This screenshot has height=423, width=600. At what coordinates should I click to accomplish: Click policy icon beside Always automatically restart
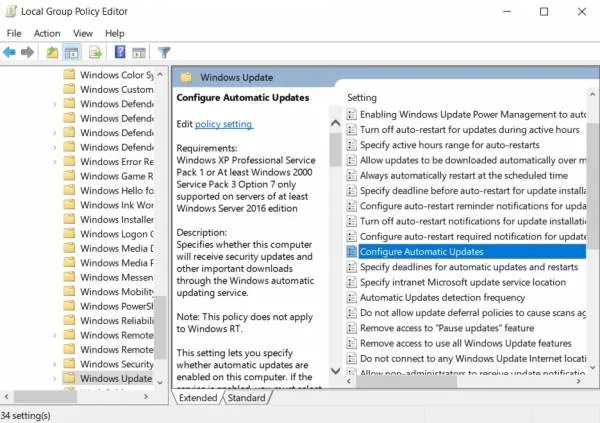pos(351,175)
